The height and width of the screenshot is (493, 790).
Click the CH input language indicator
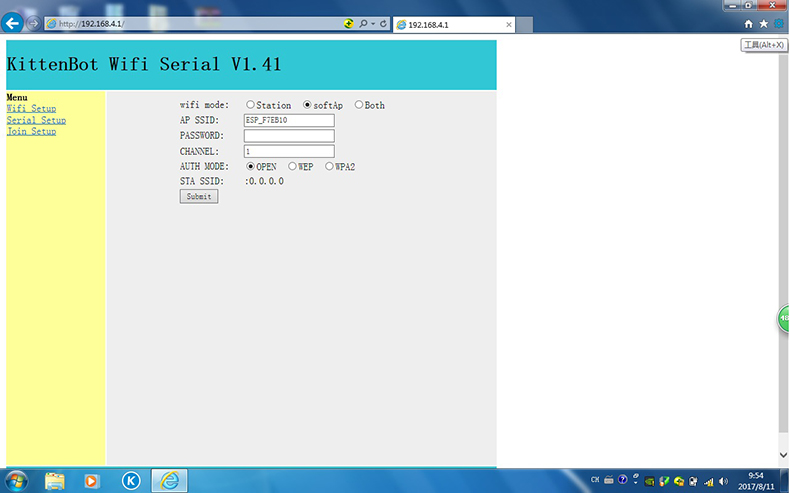(x=596, y=480)
